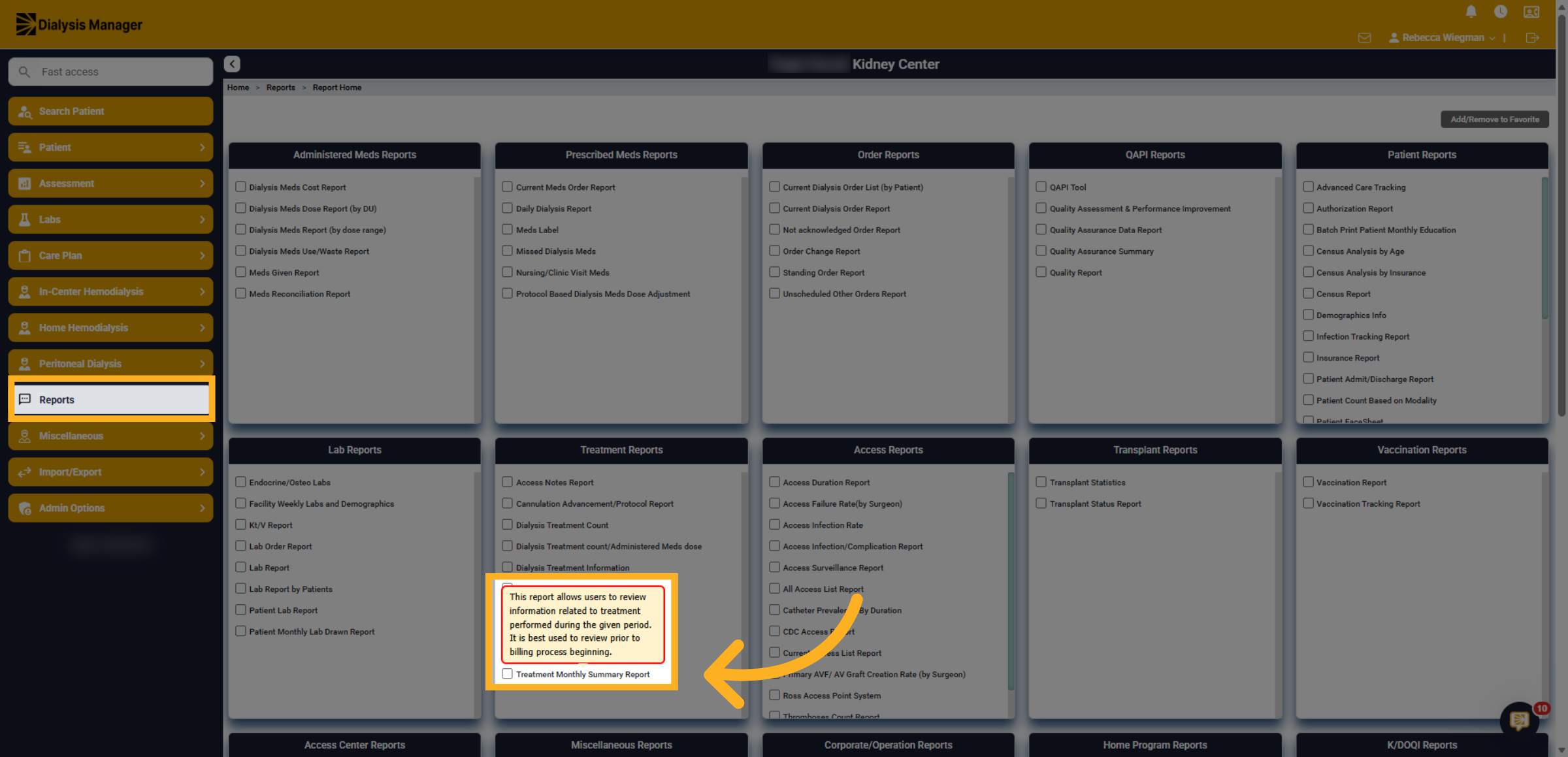
Task: Open the mail envelope icon
Action: point(1364,38)
